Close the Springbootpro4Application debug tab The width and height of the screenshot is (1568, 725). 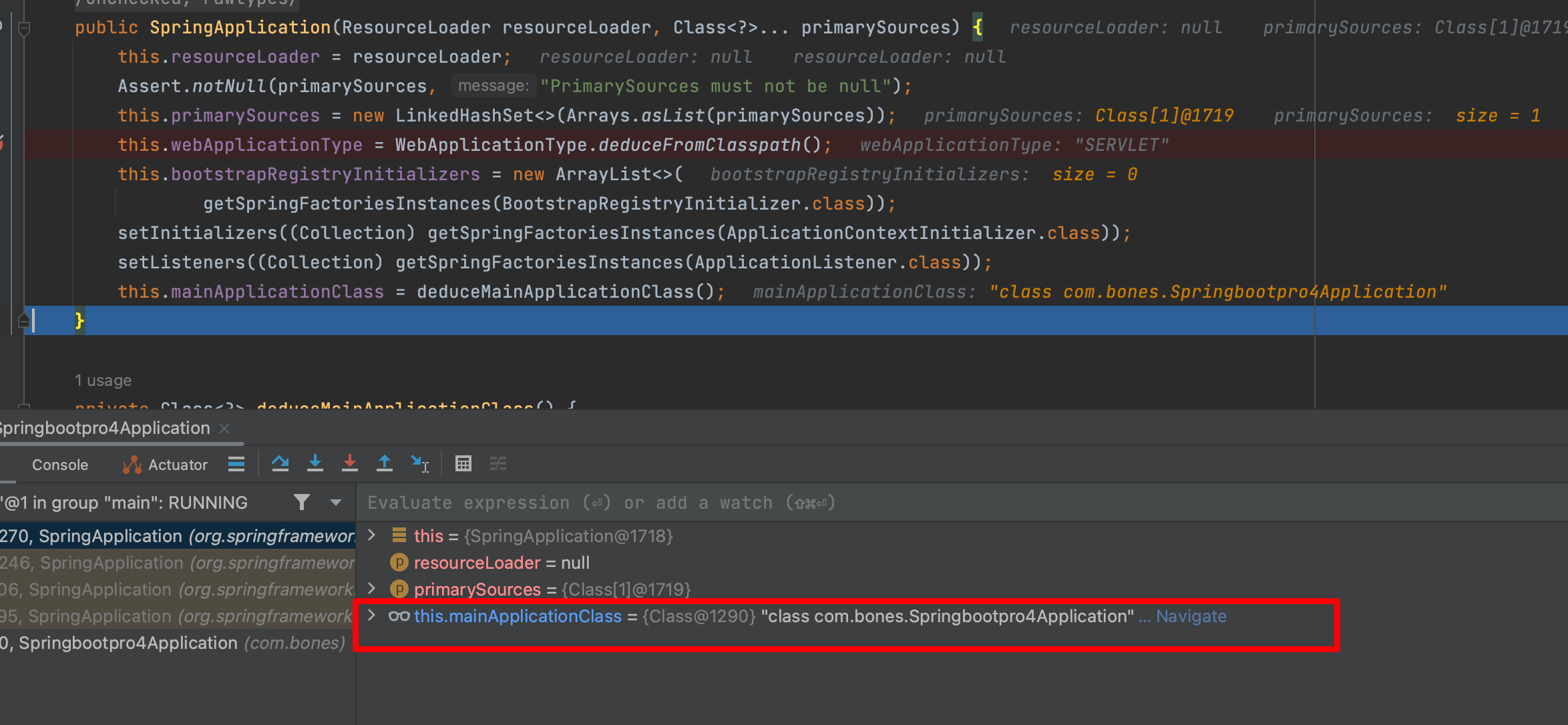tap(224, 429)
